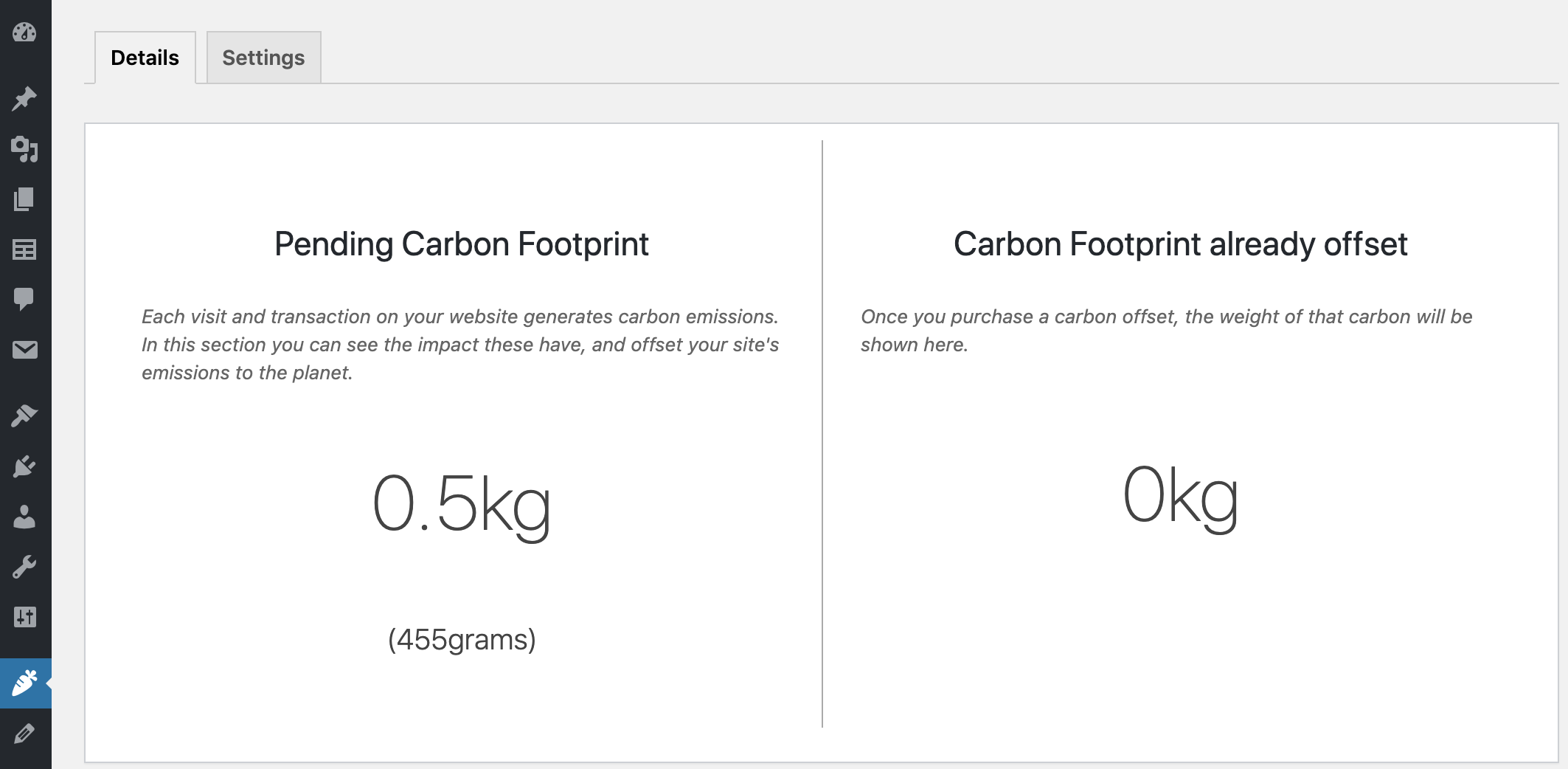Click the 0kg already offset value
The width and height of the screenshot is (1568, 769).
coord(1180,496)
